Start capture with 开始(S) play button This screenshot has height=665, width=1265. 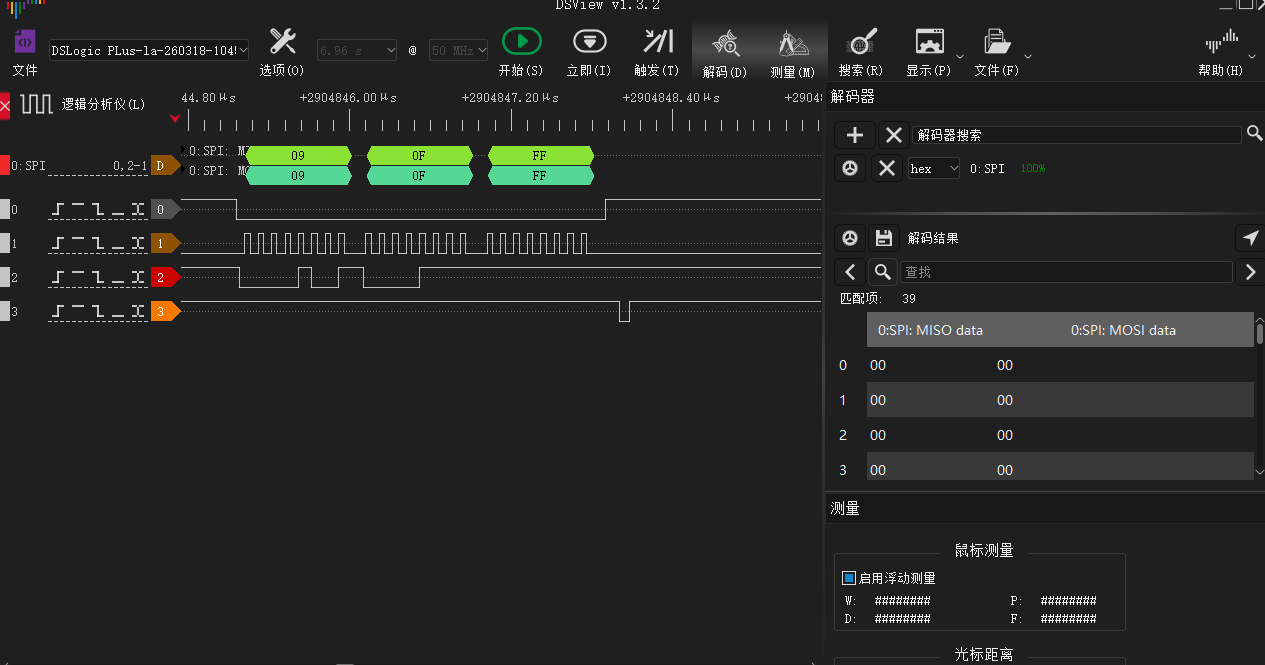pyautogui.click(x=521, y=41)
